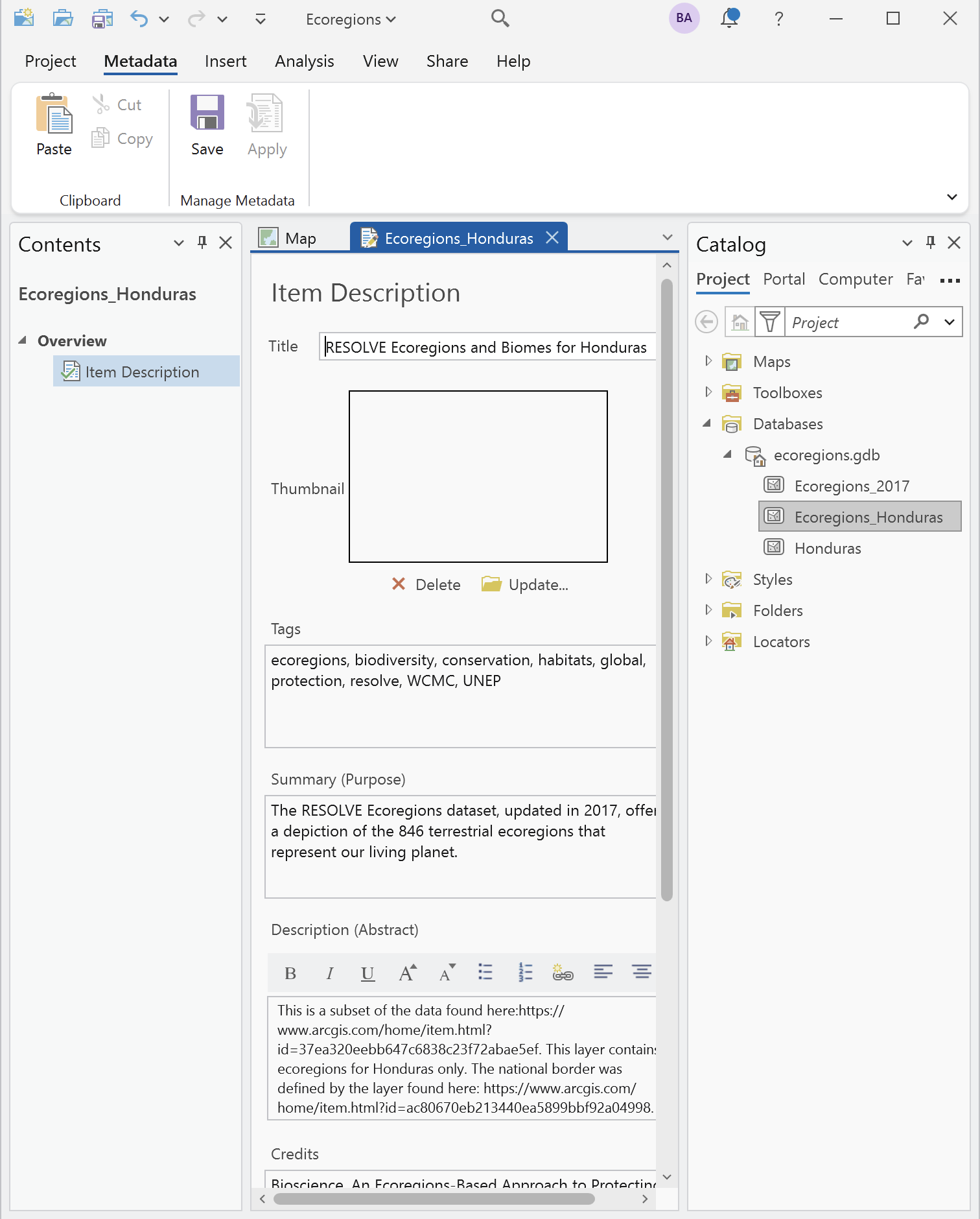The image size is (980, 1219).
Task: Click the numbered list icon
Action: pos(525,972)
